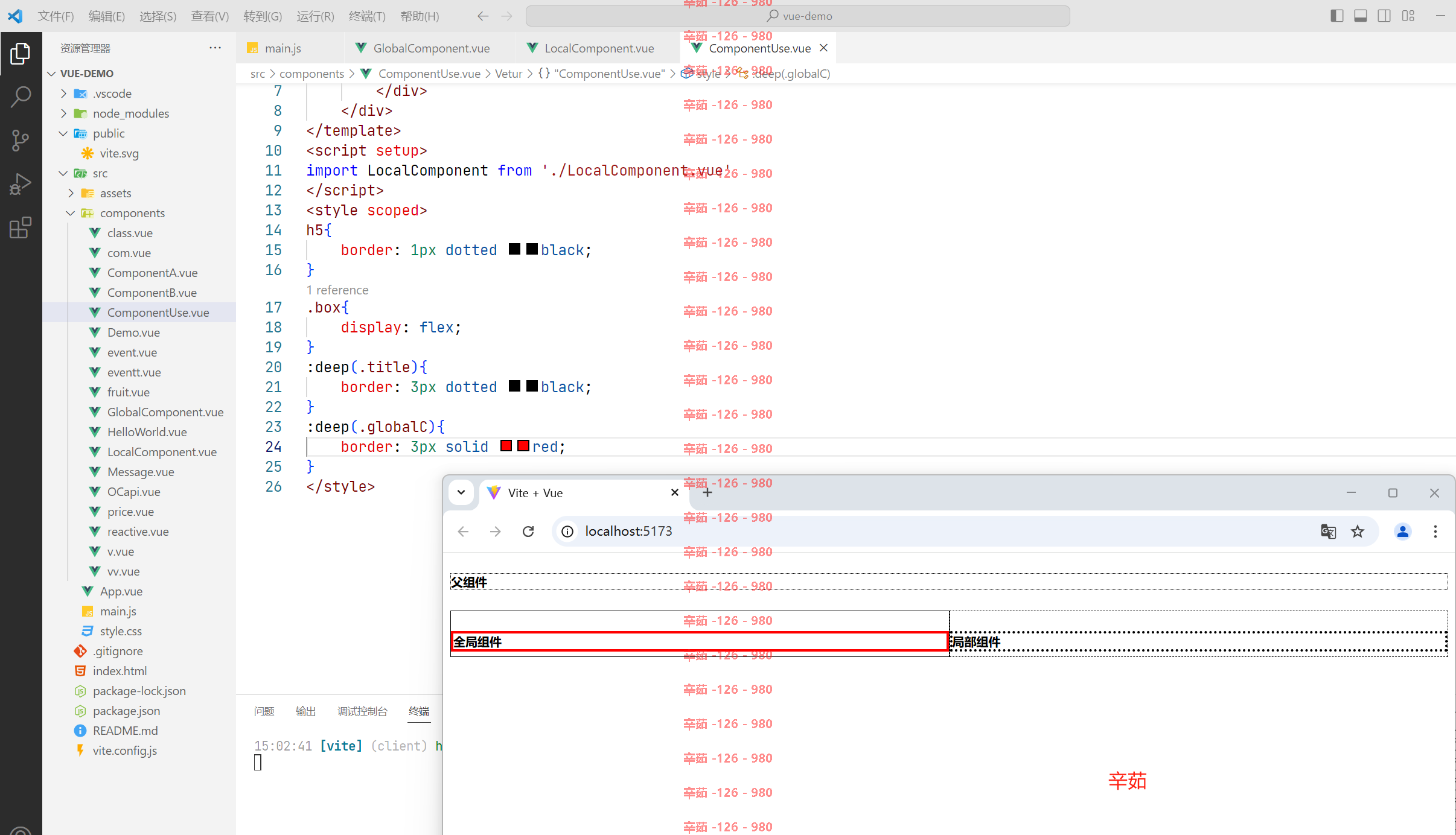Navigate back with the left arrow
1456x835 pixels.
pos(482,16)
